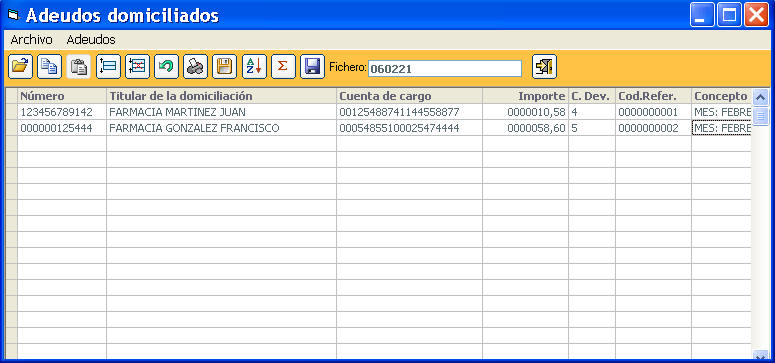
Task: Select the row selector of FARMACIA GONZALEZ row
Action: click(11, 128)
